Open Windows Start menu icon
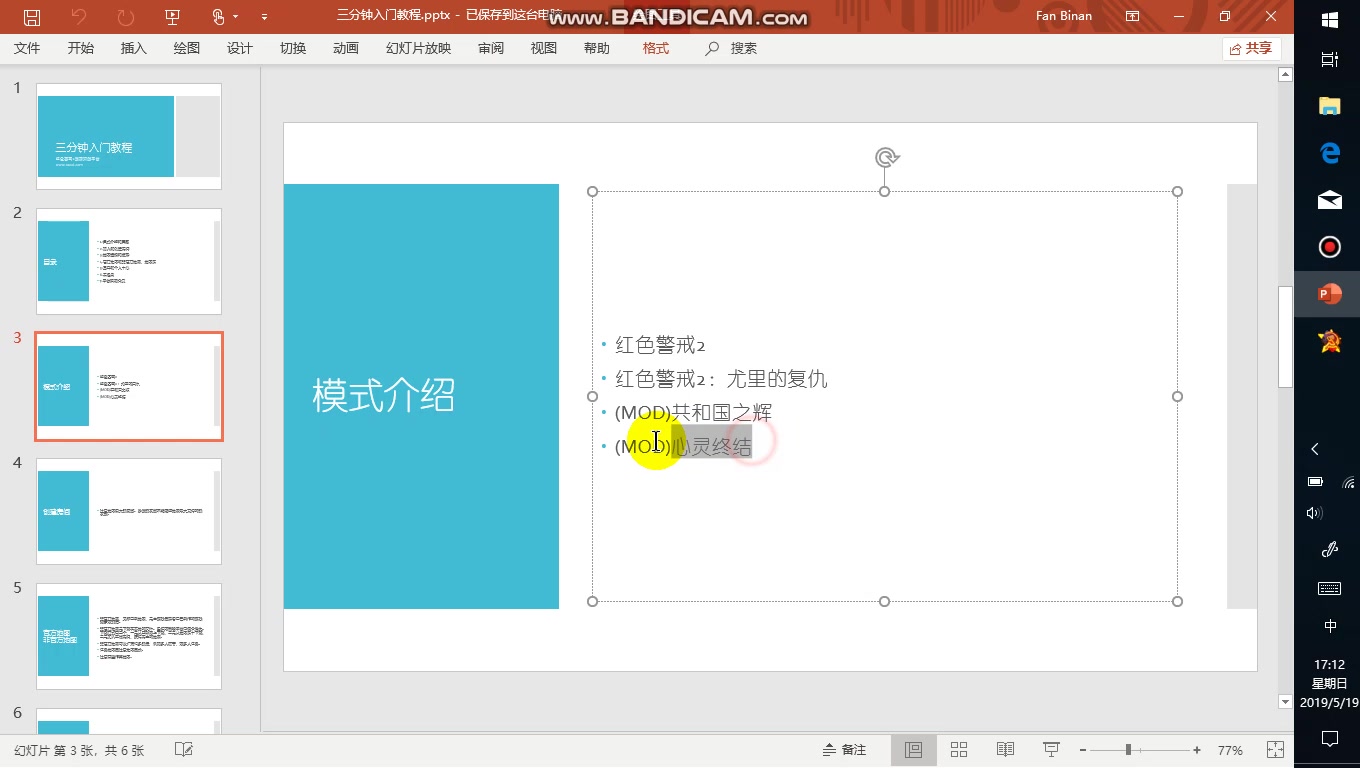The image size is (1360, 768). coord(1329,20)
